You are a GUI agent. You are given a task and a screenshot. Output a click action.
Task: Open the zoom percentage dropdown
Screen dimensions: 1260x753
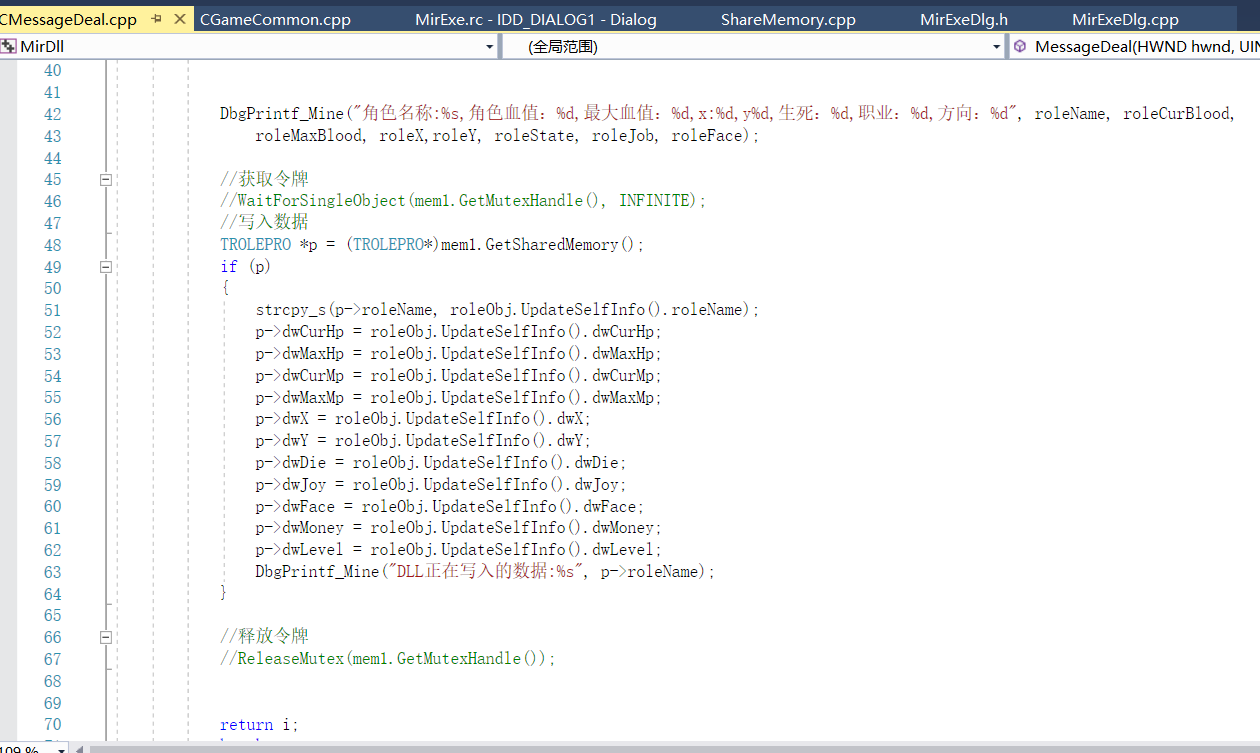61,749
